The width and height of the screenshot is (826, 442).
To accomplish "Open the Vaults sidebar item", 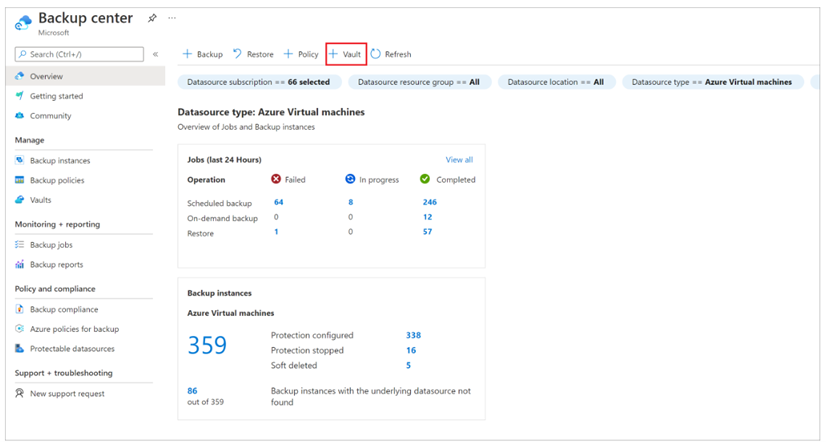I will [x=40, y=200].
